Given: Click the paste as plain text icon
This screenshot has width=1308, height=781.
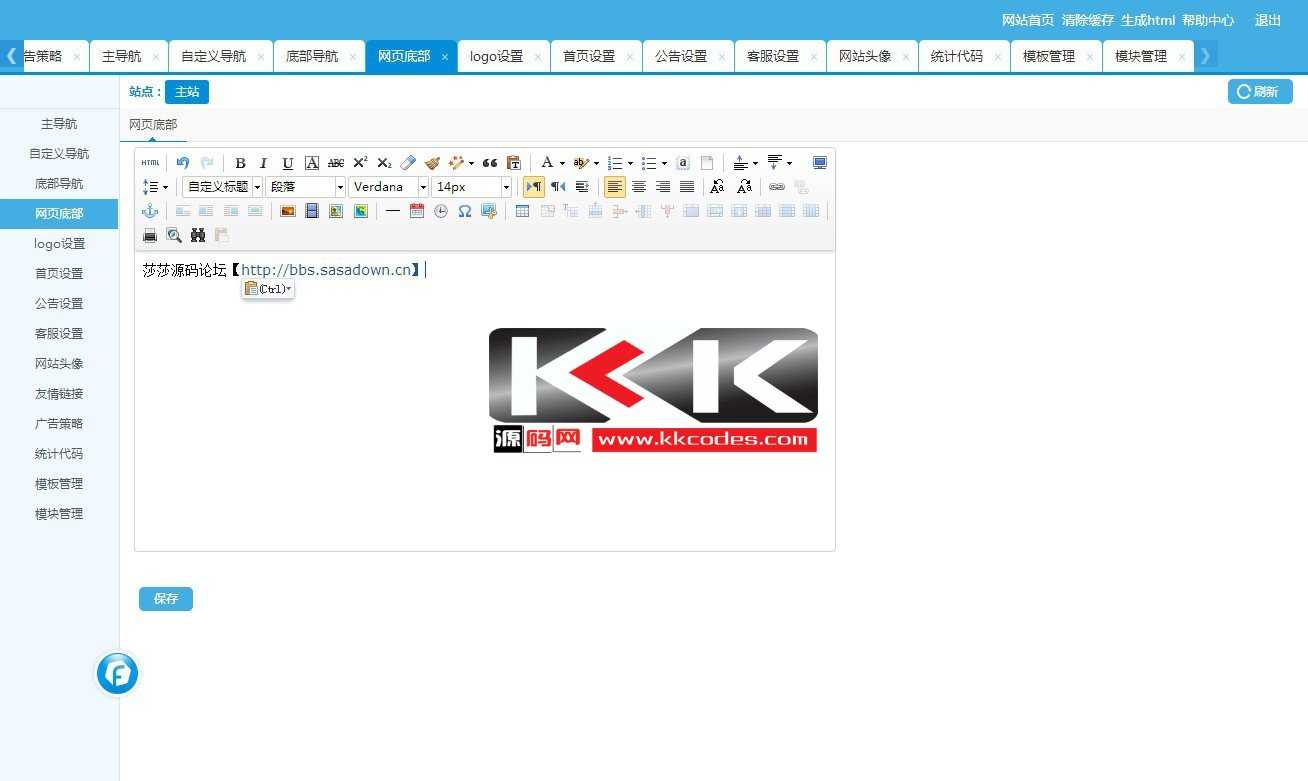Looking at the screenshot, I should (514, 163).
